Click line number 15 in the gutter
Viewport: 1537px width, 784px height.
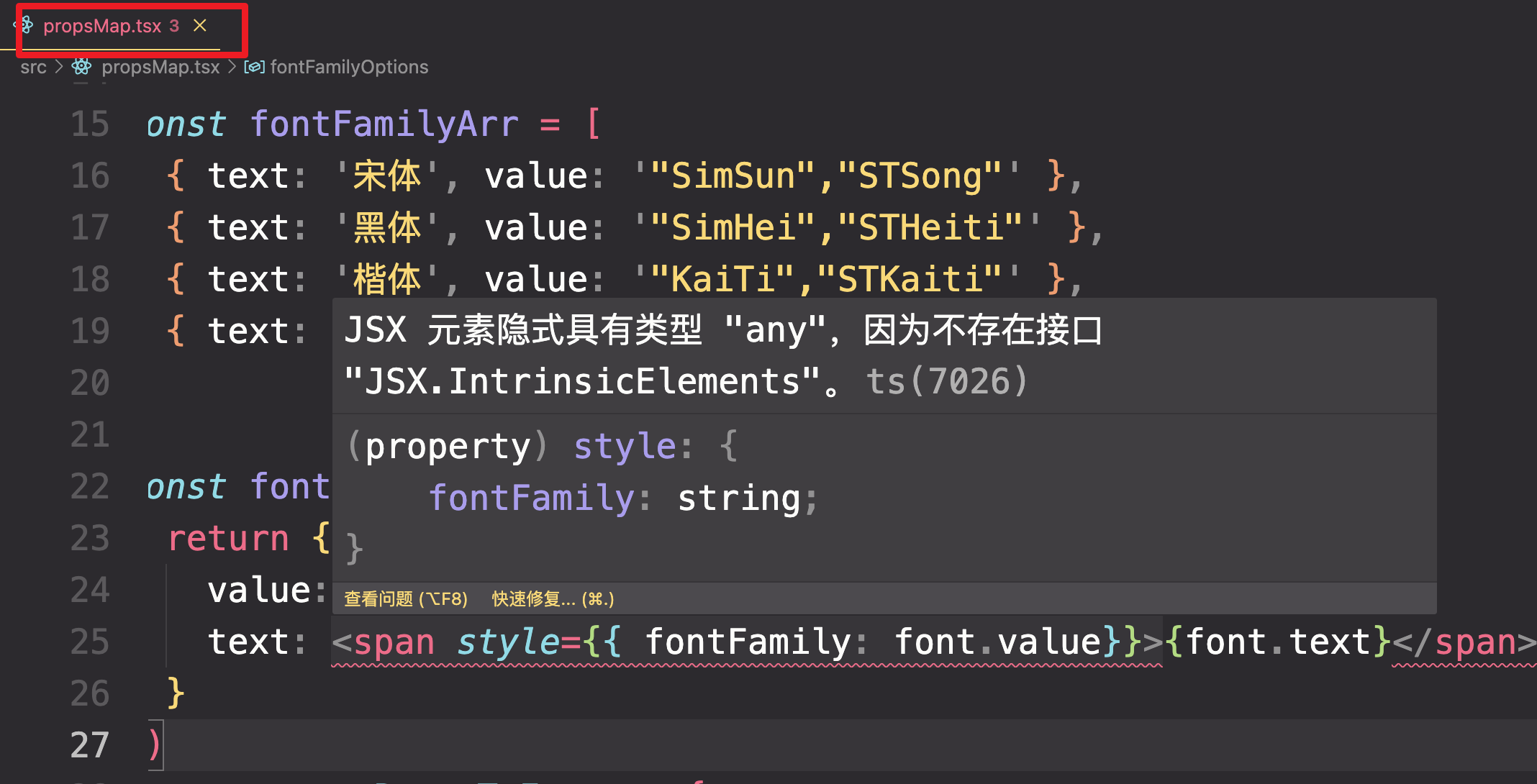coord(90,124)
